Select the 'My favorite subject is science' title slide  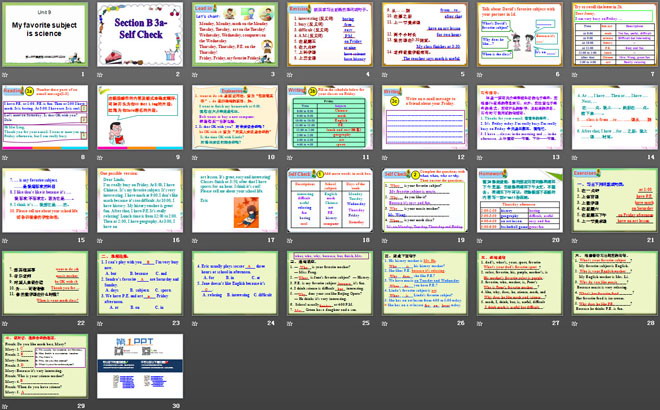pos(45,35)
